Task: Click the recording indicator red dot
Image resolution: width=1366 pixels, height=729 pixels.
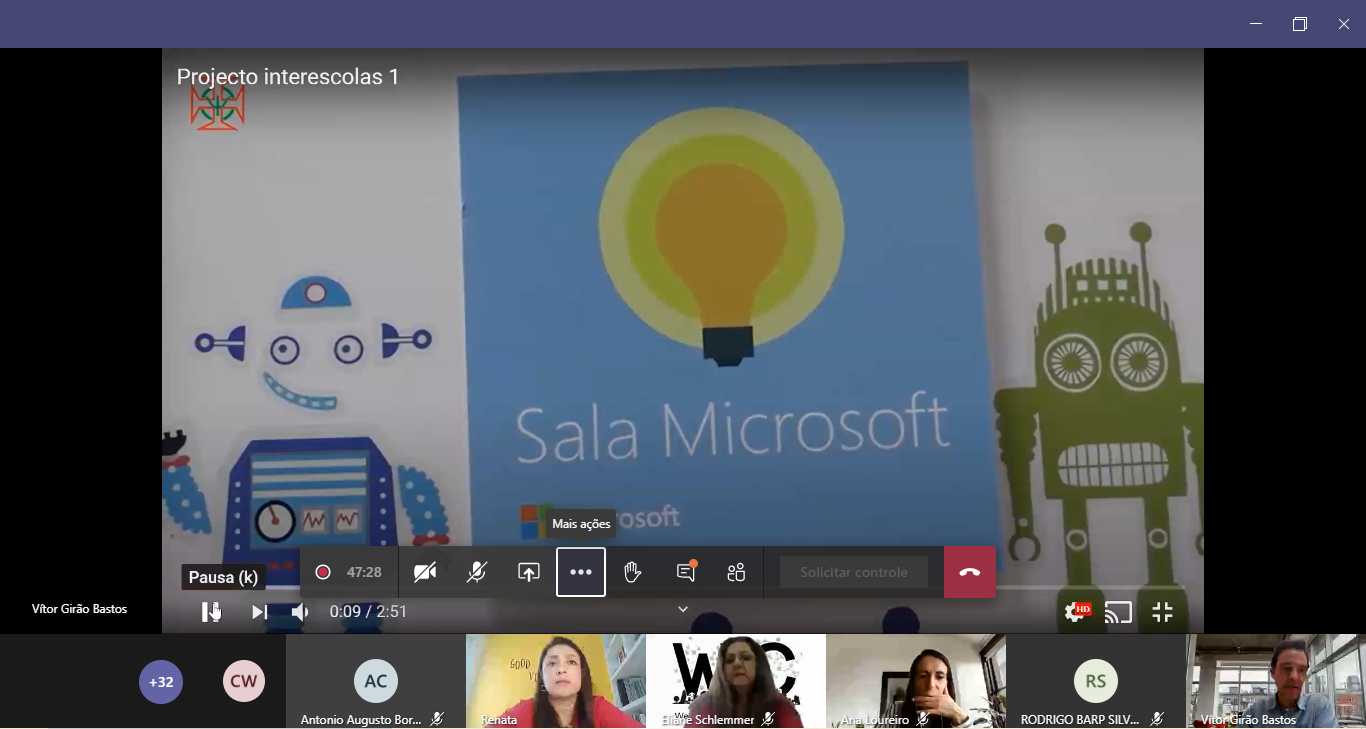Action: (323, 572)
